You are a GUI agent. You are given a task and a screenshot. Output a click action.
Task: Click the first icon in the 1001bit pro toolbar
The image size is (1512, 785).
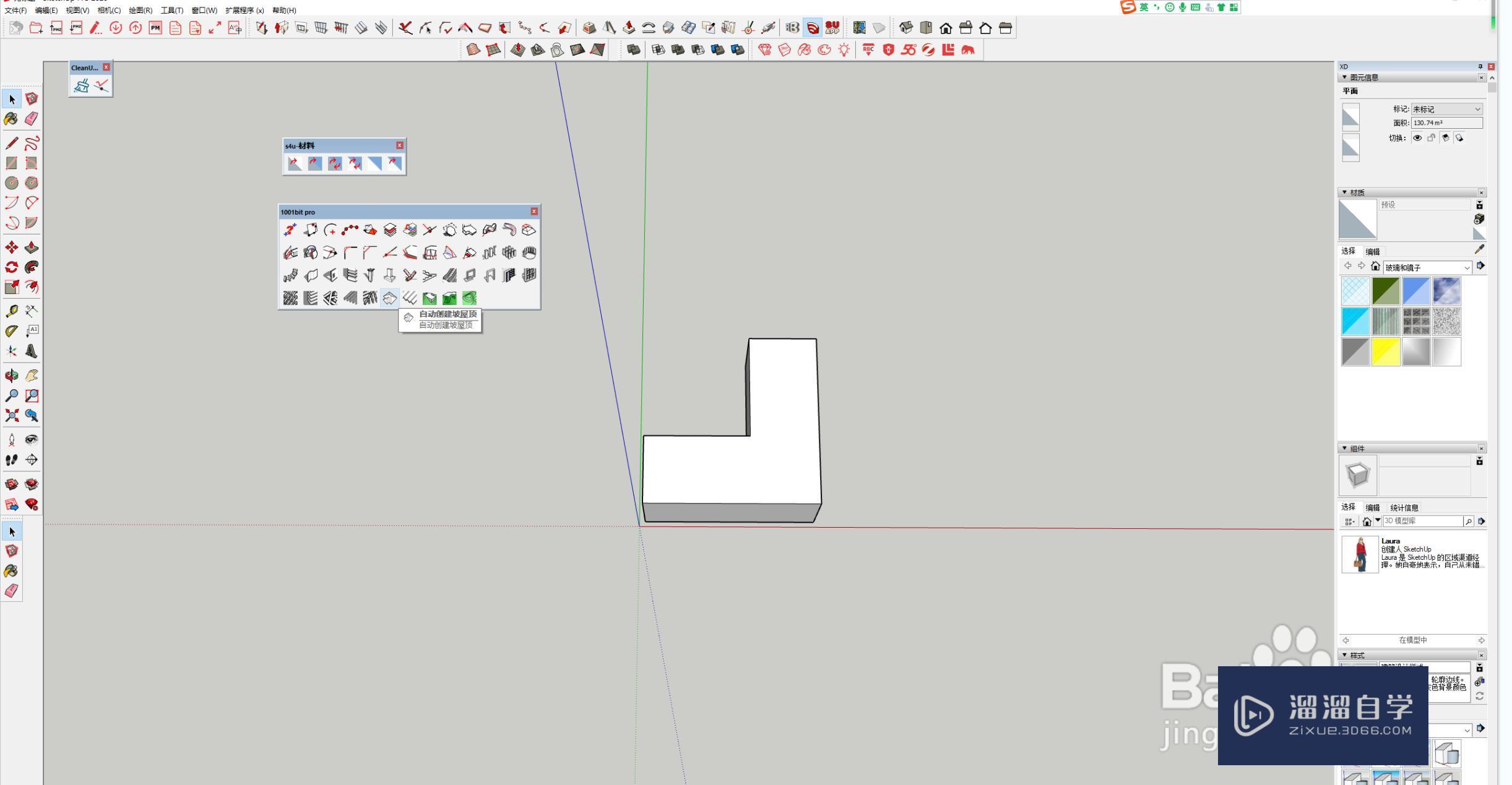coord(290,230)
